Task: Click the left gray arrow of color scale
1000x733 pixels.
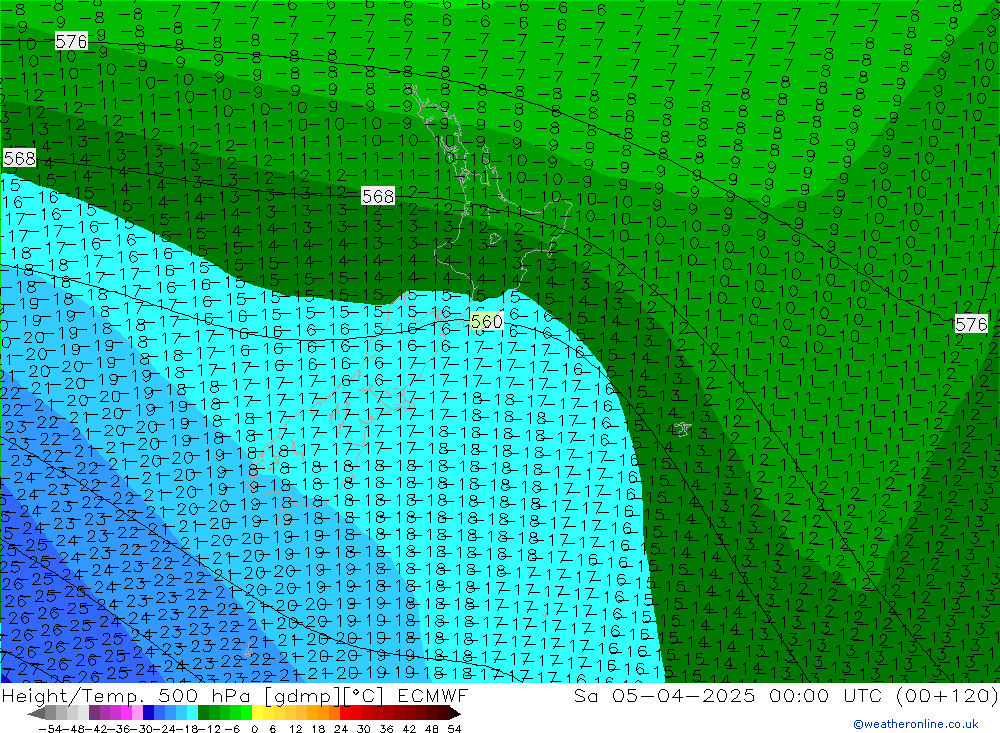Action: pos(36,713)
